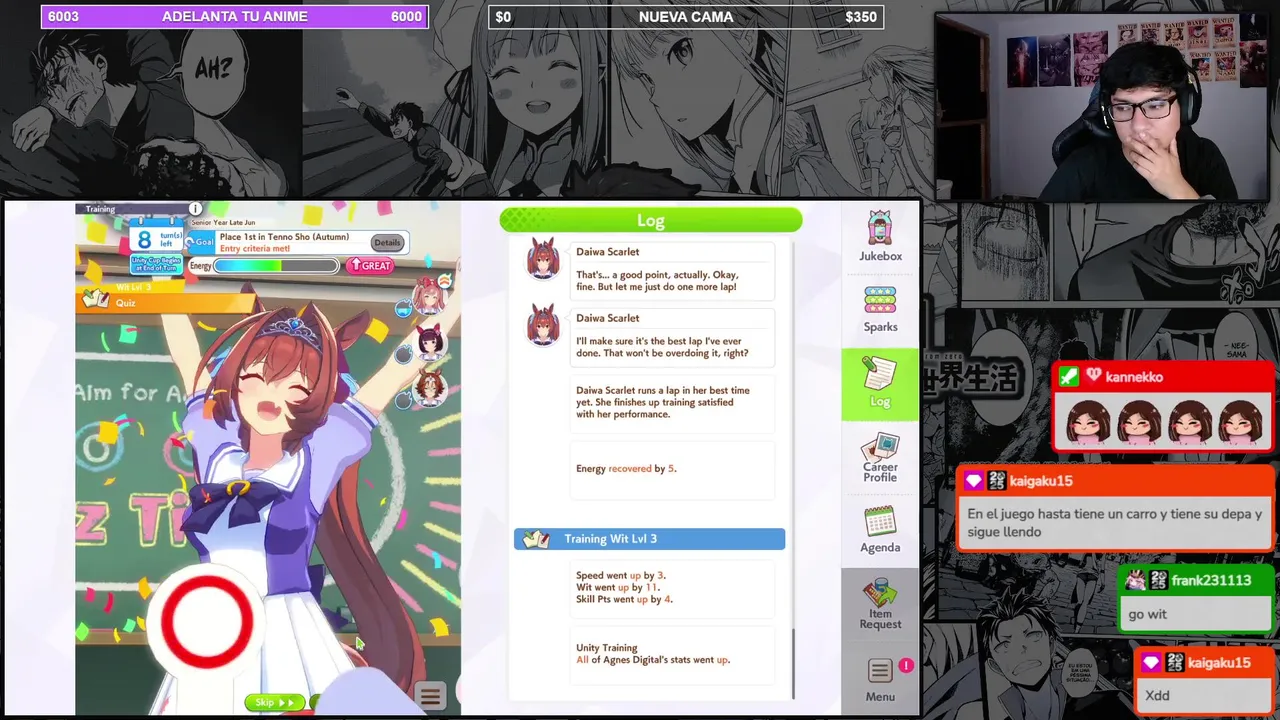This screenshot has height=720, width=1280.
Task: Click the pink-haired support character portrait
Action: 428,296
